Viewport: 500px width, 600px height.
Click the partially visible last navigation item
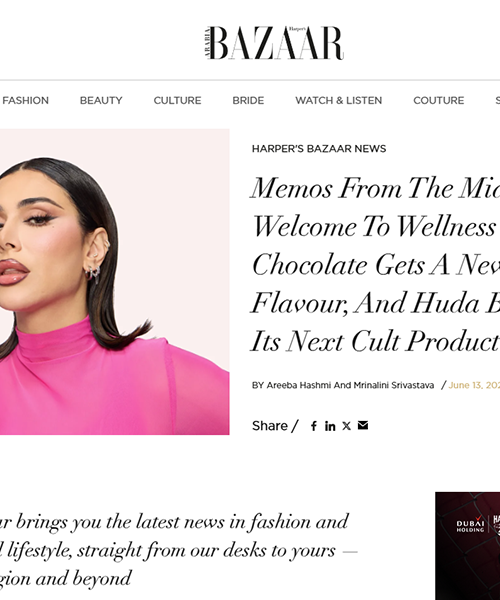(x=497, y=100)
